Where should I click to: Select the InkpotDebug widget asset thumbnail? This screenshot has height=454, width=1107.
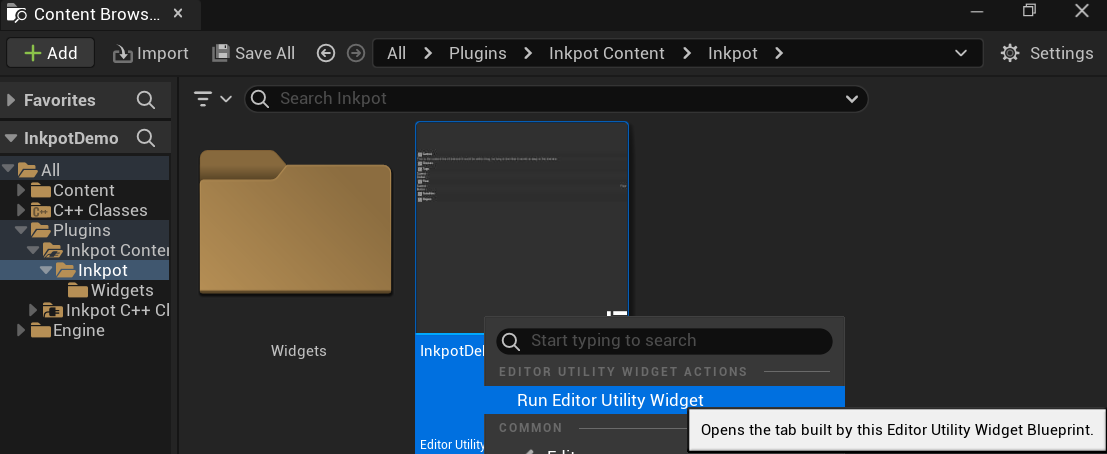coord(522,227)
